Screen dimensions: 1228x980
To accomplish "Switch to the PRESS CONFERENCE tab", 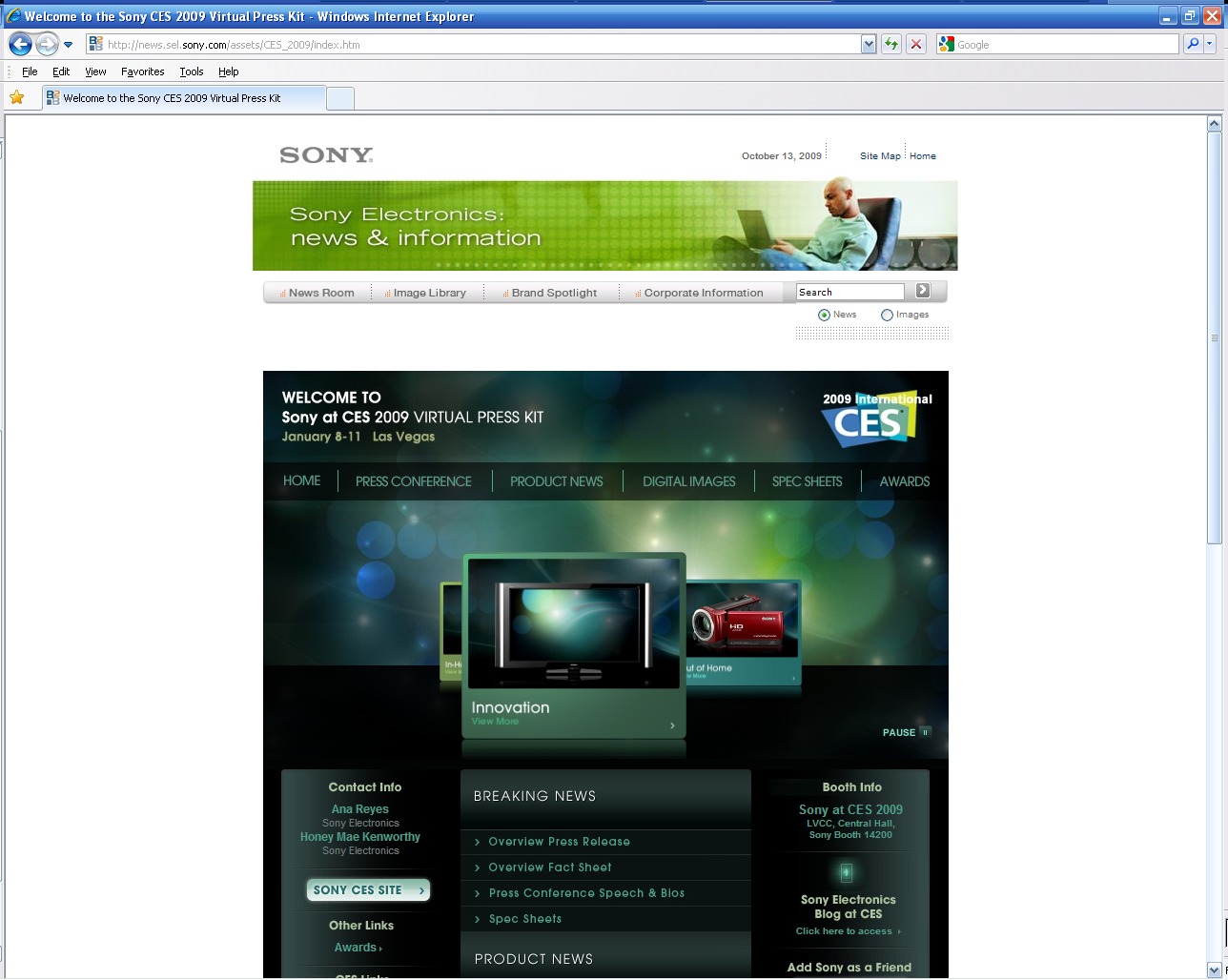I will point(413,481).
